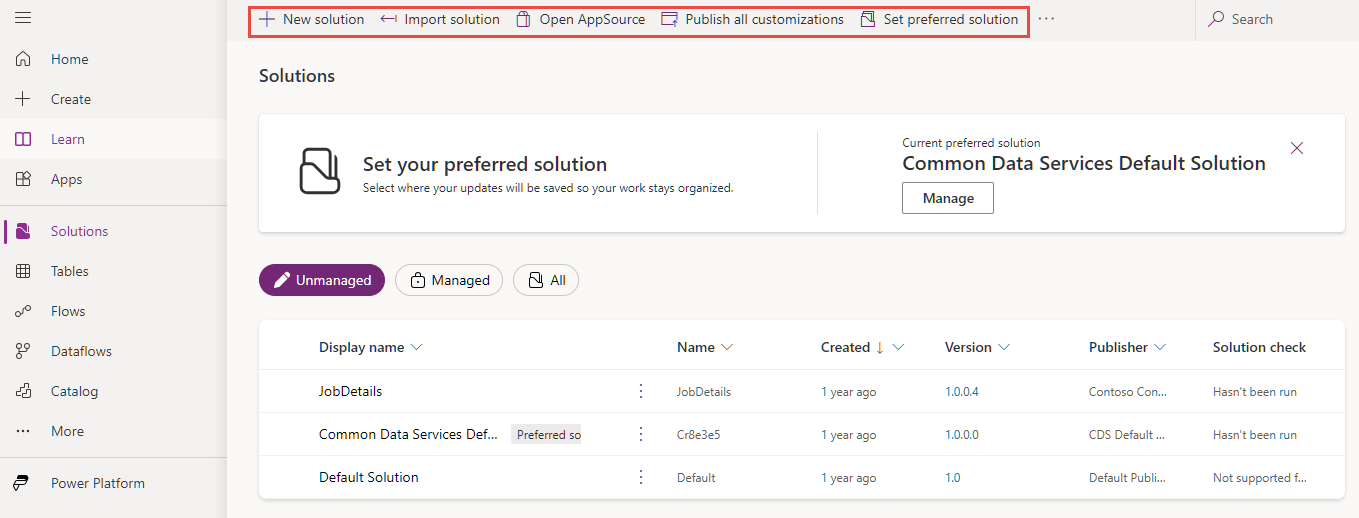Open more options for JobDetails
1359x518 pixels.
pos(641,391)
